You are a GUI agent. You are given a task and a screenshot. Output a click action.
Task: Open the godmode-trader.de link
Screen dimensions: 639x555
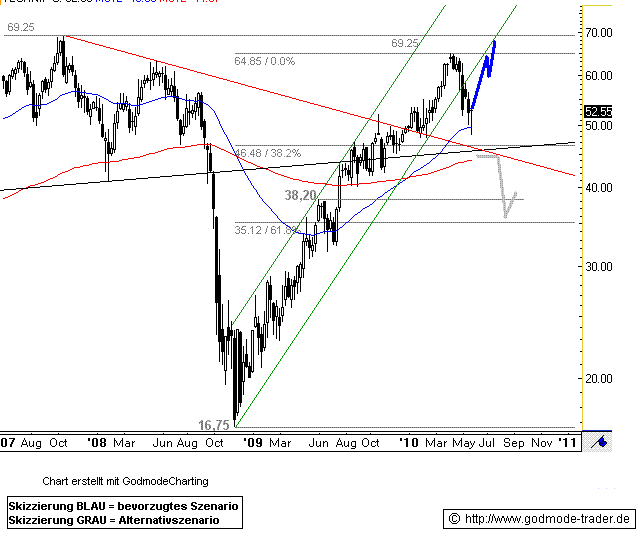[548, 518]
